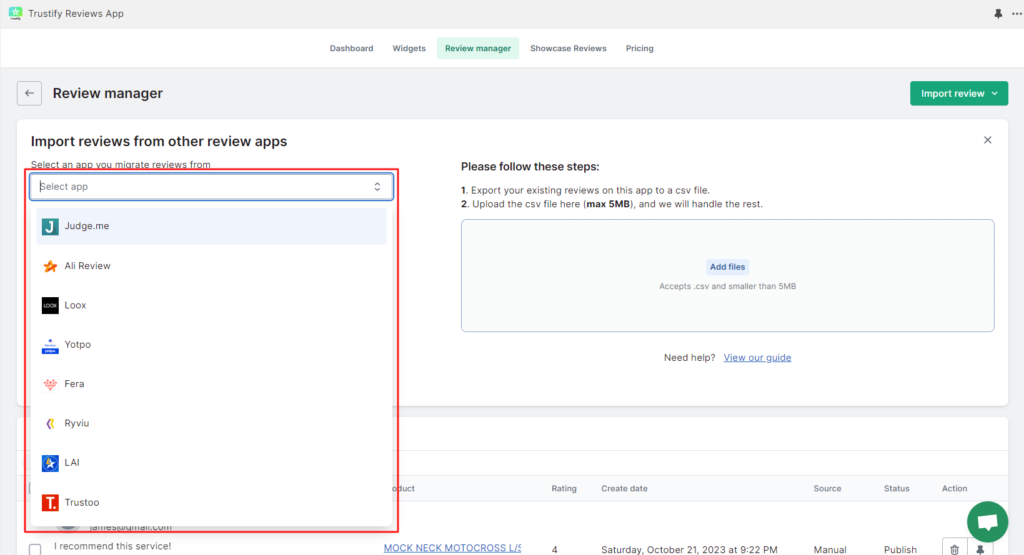Click the Action column header

pos(954,488)
